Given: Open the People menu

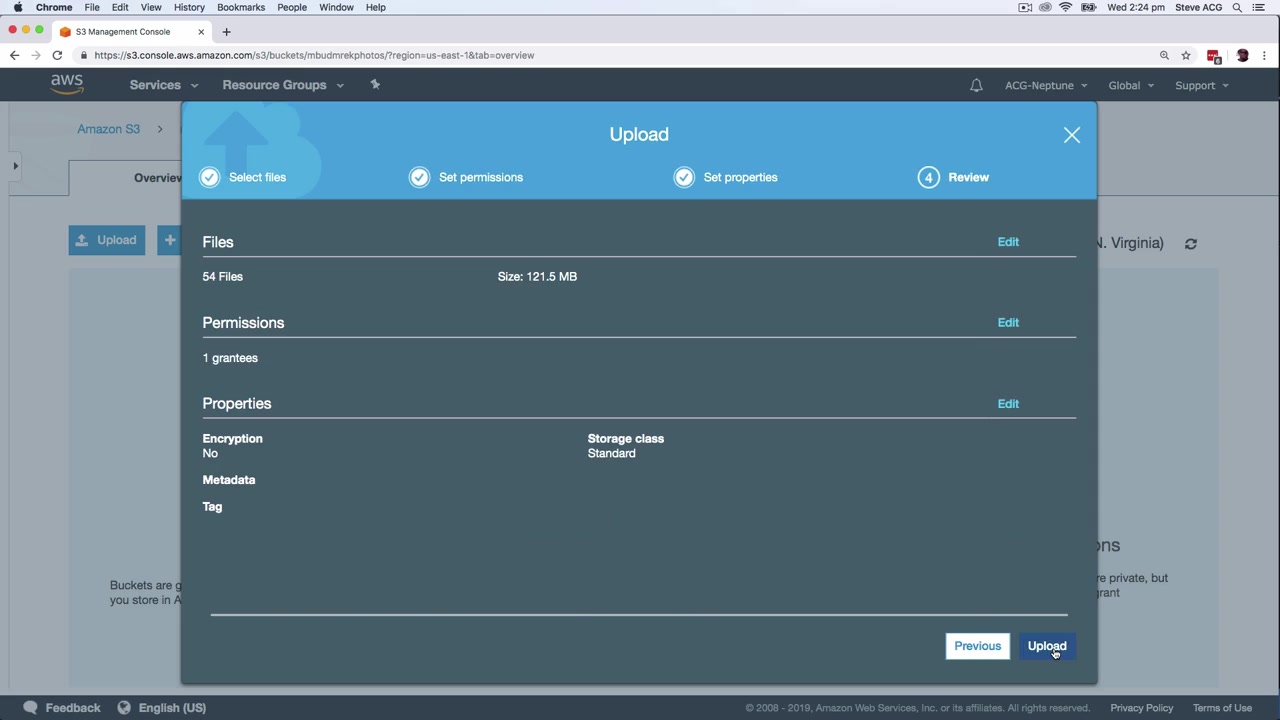Looking at the screenshot, I should [x=292, y=7].
